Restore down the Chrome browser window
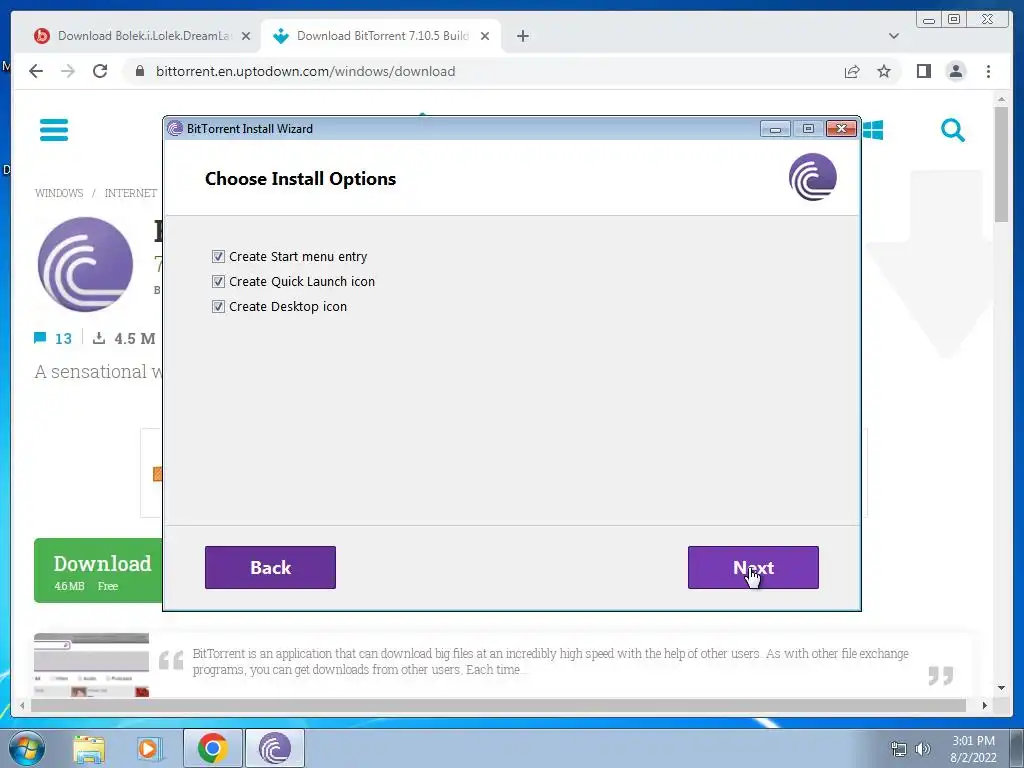This screenshot has height=768, width=1024. [954, 20]
